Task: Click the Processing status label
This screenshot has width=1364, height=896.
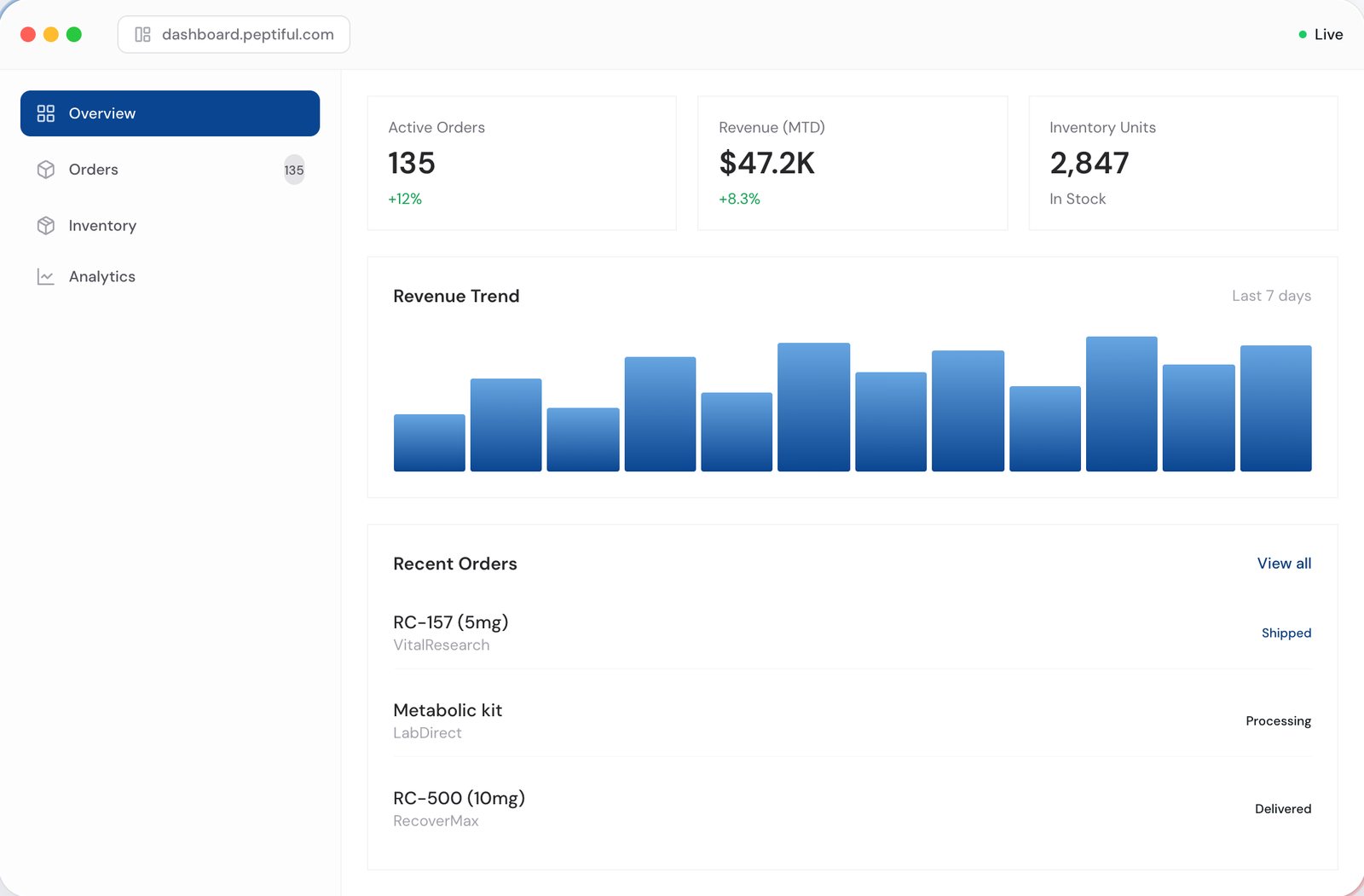Action: [x=1278, y=720]
